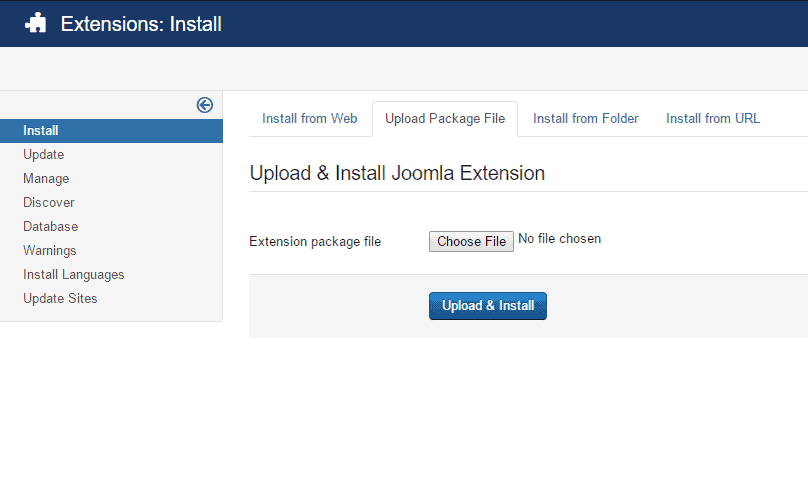Select Database in the sidebar

51,227
